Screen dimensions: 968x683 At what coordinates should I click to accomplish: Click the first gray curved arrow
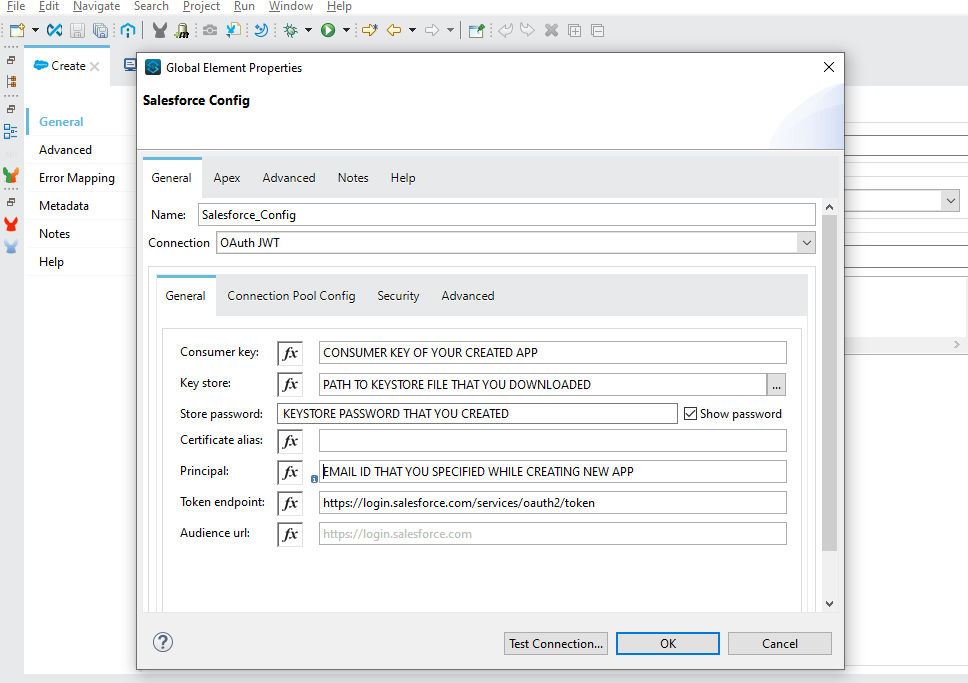tap(505, 30)
